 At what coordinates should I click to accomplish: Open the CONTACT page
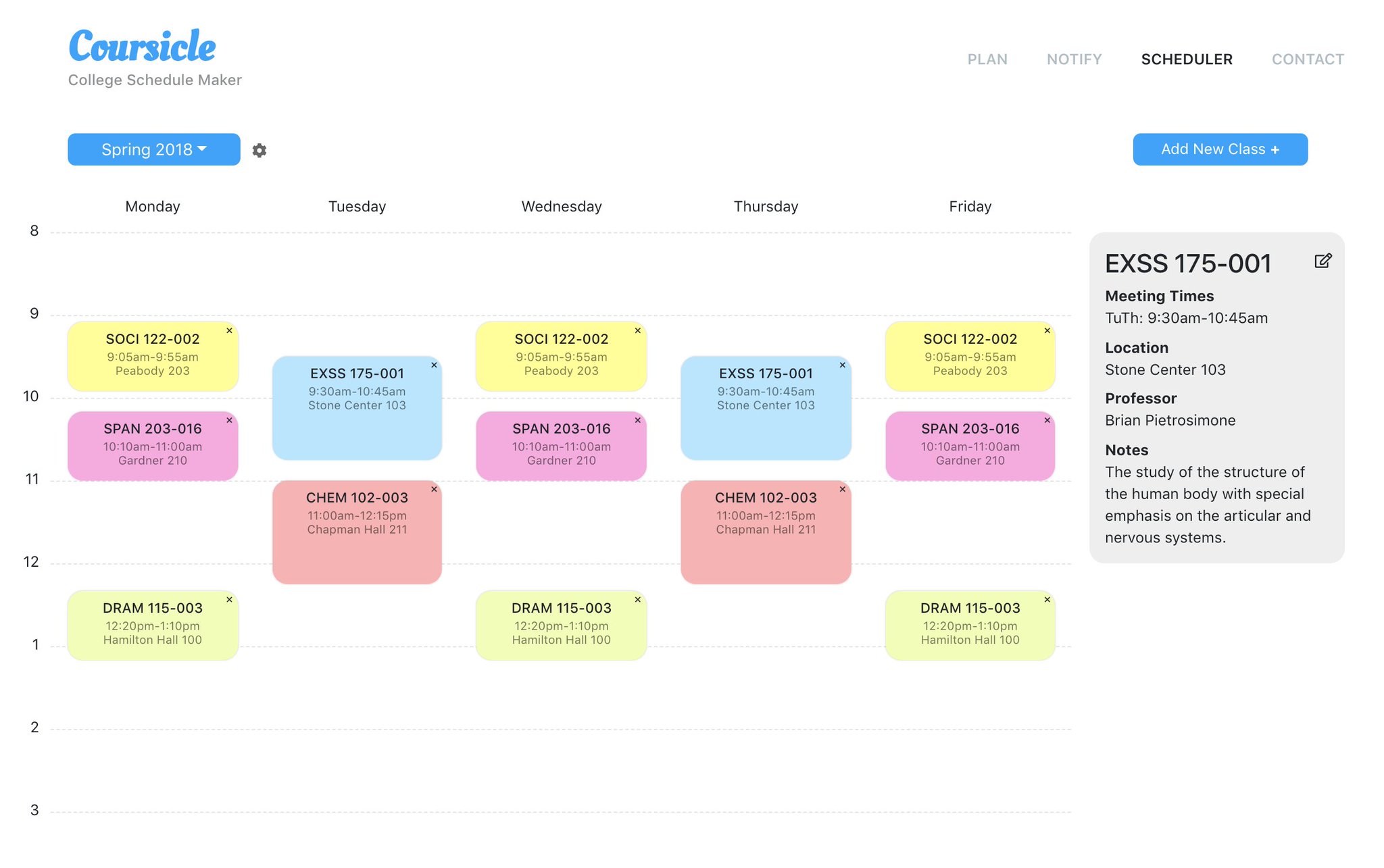pyautogui.click(x=1308, y=59)
